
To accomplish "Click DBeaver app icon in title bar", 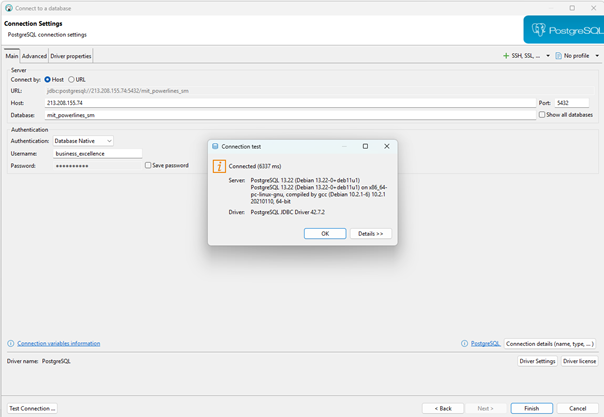I will [8, 8].
